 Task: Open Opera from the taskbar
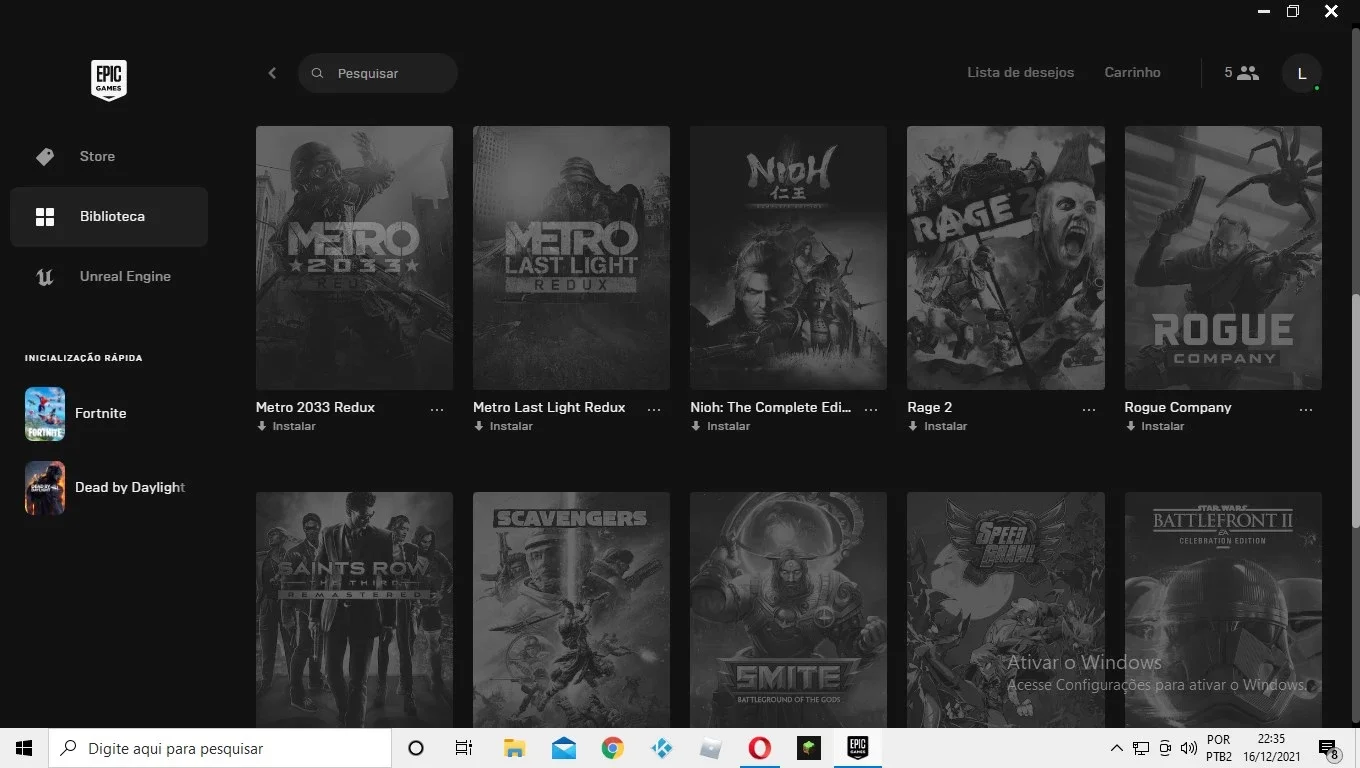[759, 748]
